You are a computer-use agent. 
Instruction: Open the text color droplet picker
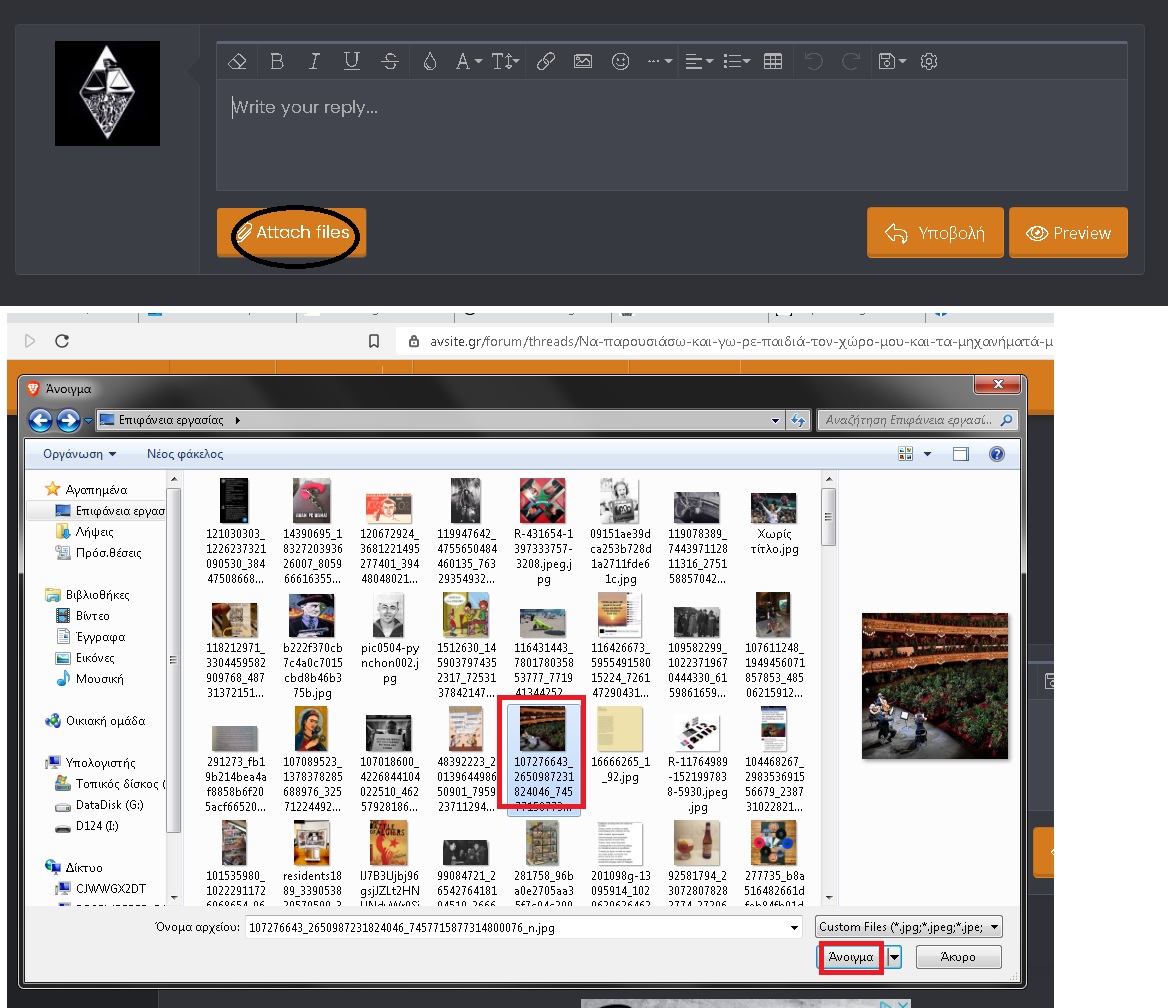[x=429, y=62]
